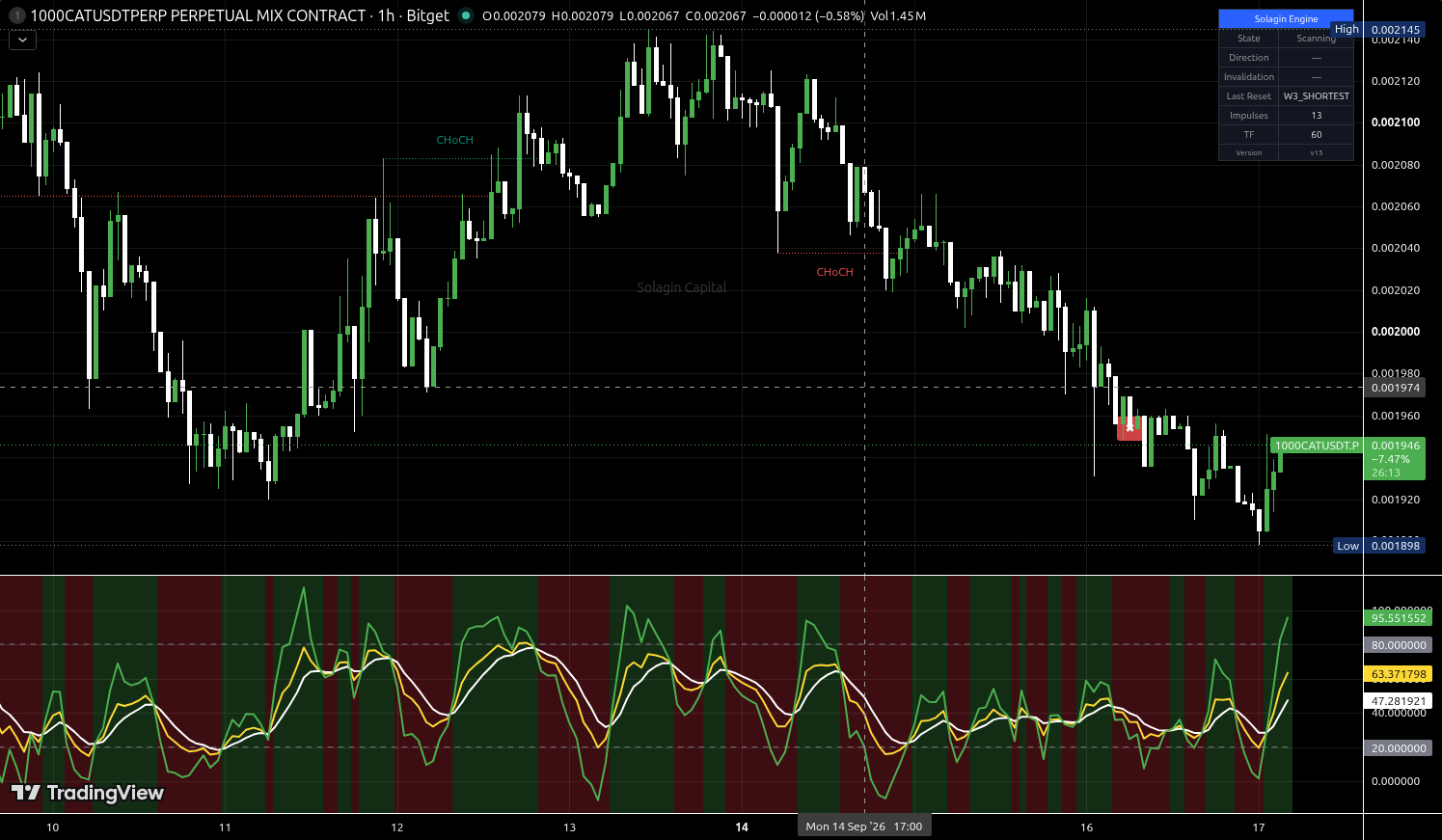Image resolution: width=1442 pixels, height=840 pixels.
Task: Click the Invalidation row label
Action: [1248, 76]
